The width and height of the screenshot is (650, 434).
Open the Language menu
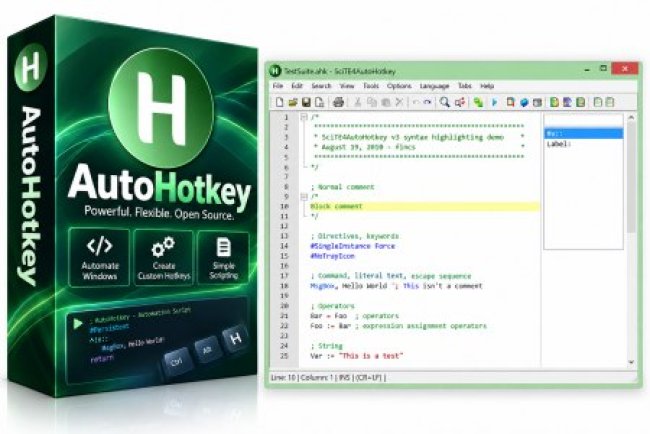(x=434, y=86)
